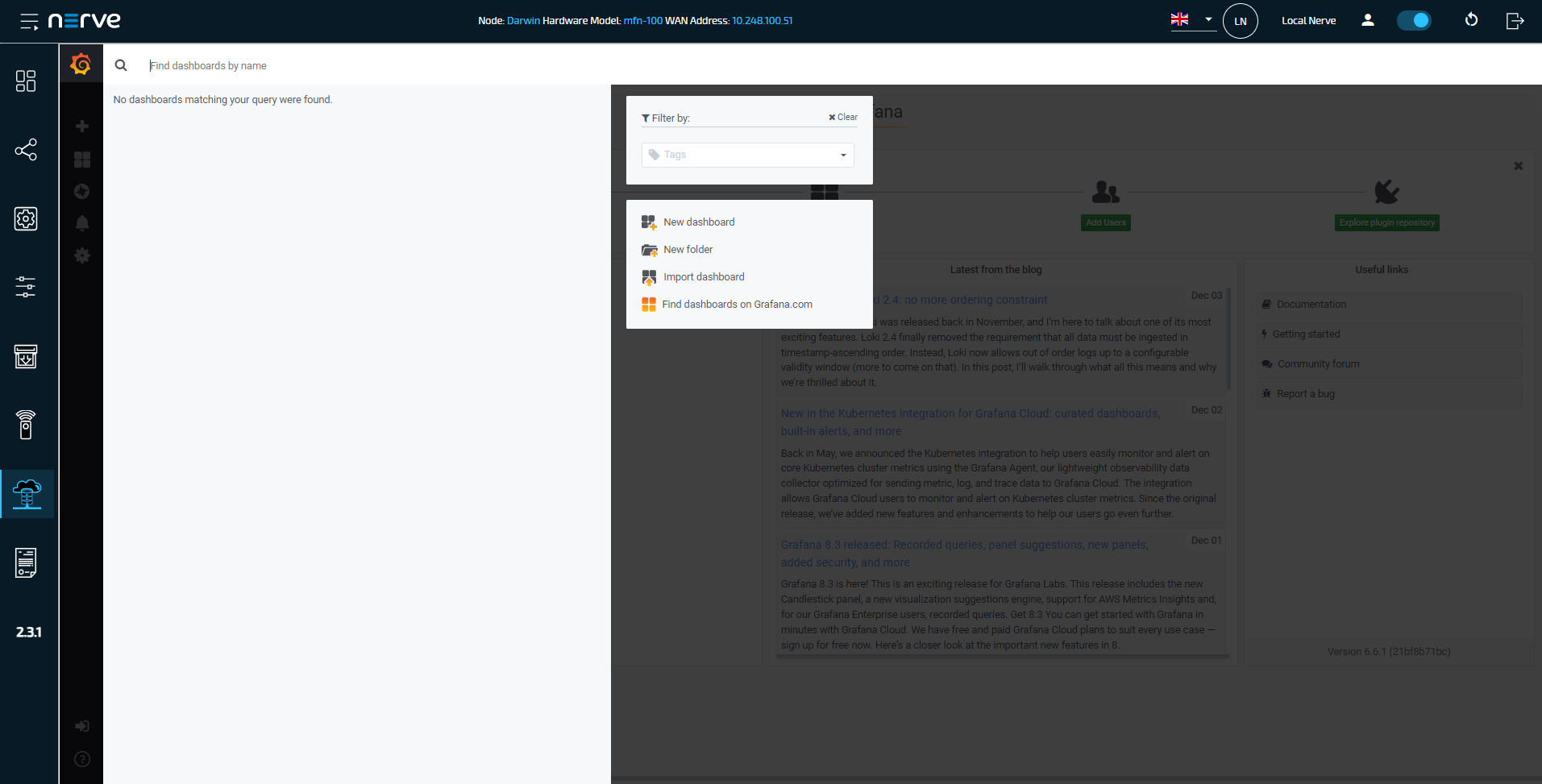Click the node configuration sliders icon
The image size is (1542, 784).
[x=27, y=287]
